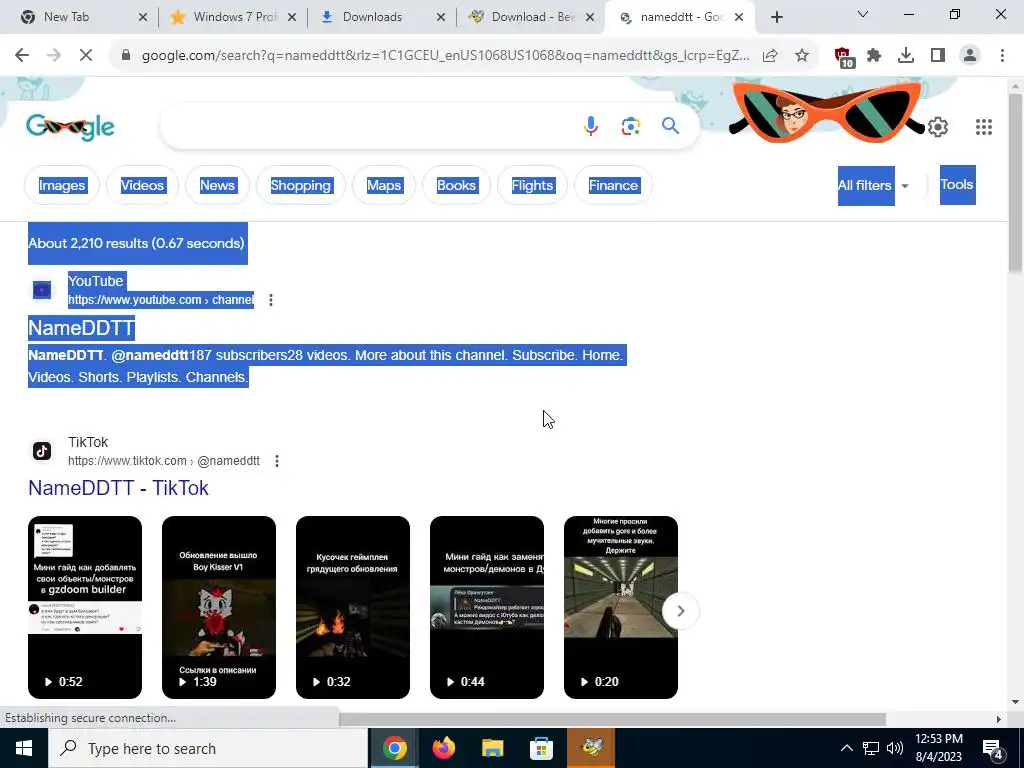Filter results by Videos
The width and height of the screenshot is (1024, 768).
[x=142, y=185]
